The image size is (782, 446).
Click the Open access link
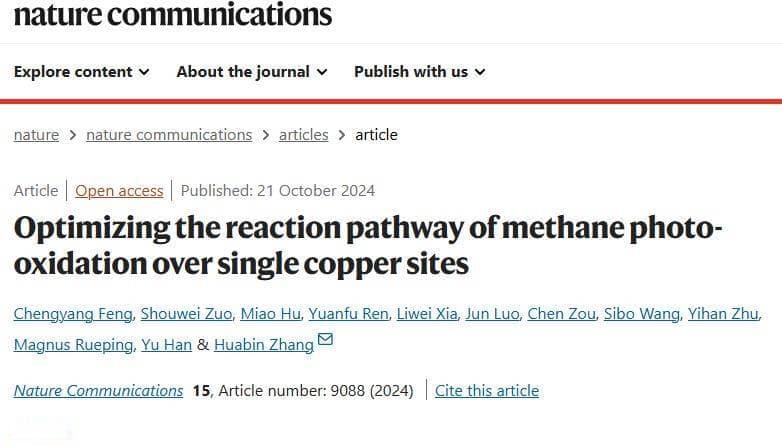119,191
